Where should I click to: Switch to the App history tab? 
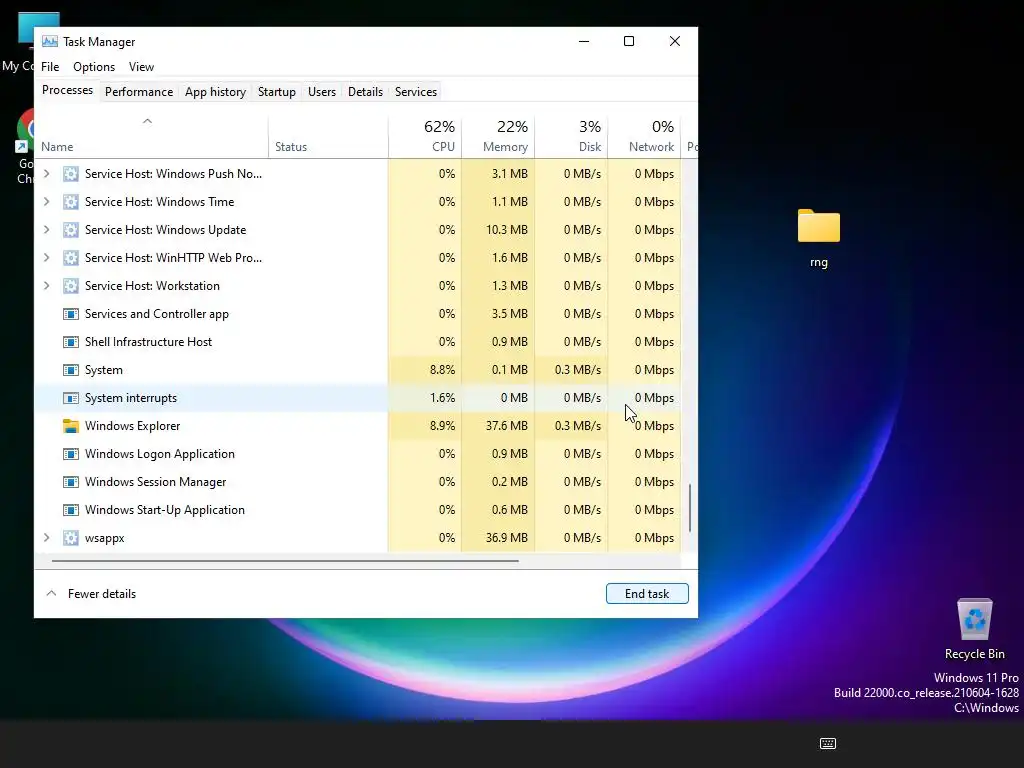216,92
